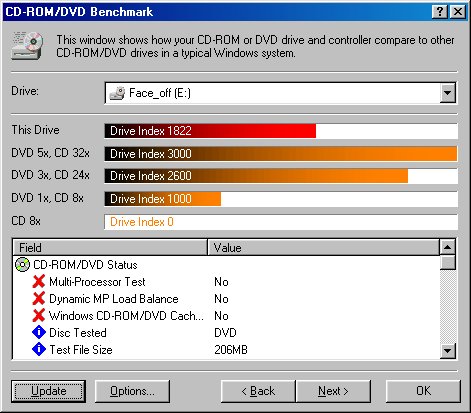Click blue info icon for Disc Tested
The height and width of the screenshot is (413, 471).
coord(39,332)
